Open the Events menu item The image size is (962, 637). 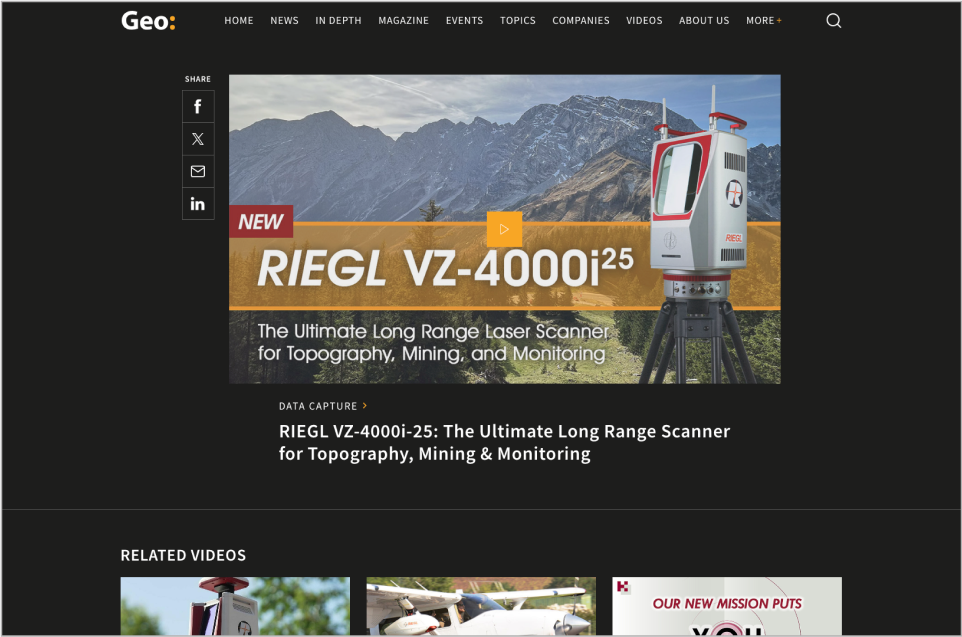tap(464, 21)
